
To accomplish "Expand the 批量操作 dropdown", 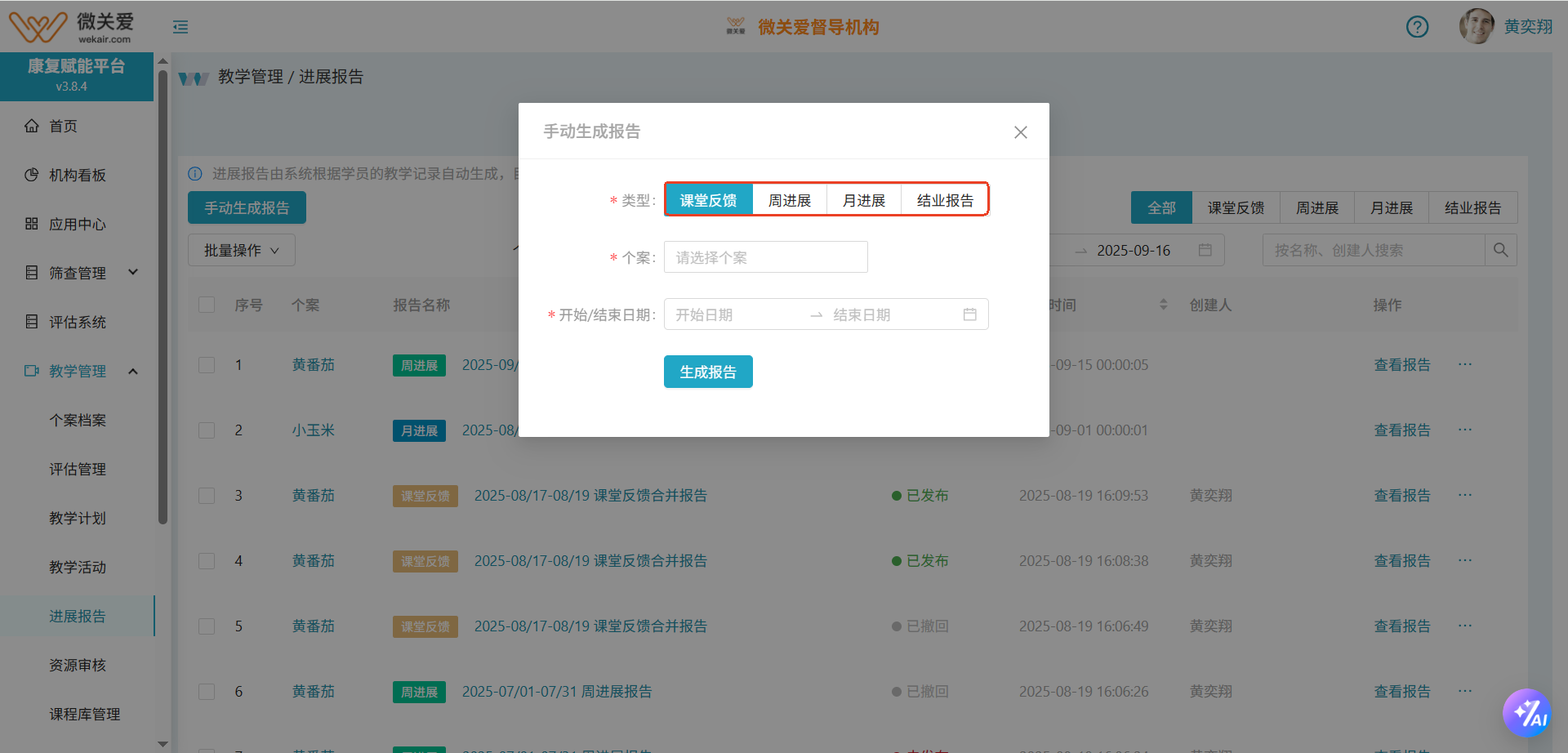I will pos(241,250).
